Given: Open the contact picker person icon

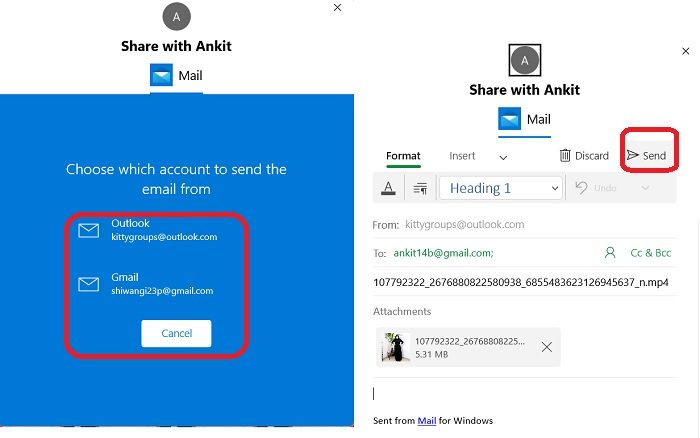Looking at the screenshot, I should point(610,253).
